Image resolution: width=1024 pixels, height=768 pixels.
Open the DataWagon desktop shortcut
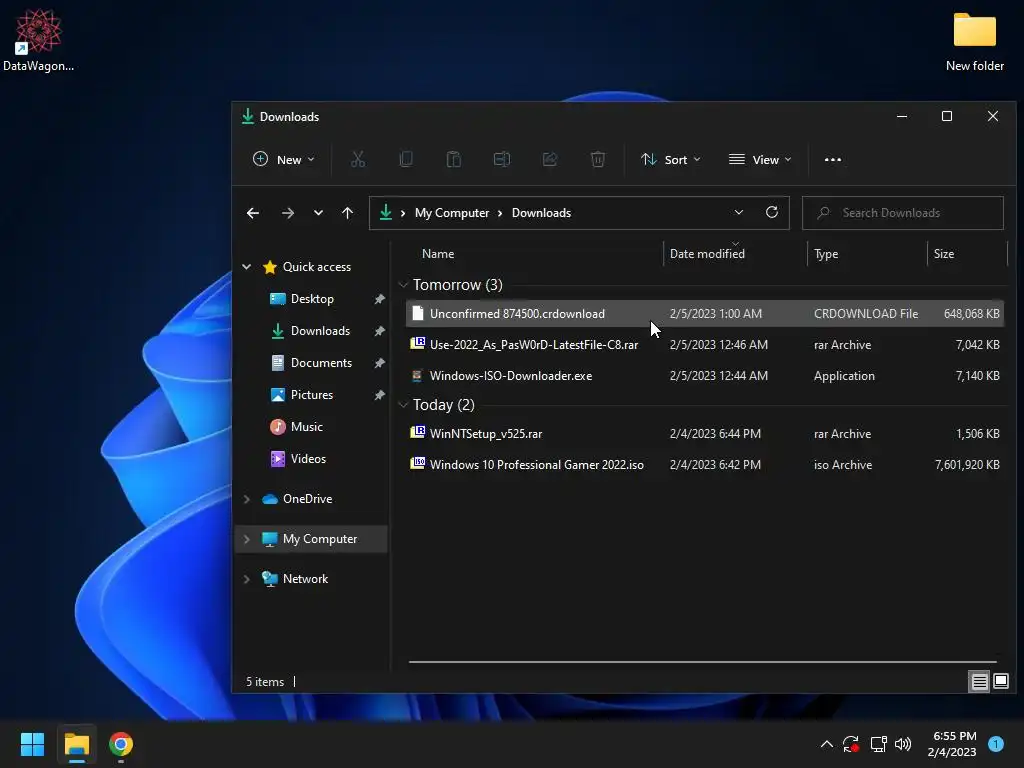pyautogui.click(x=39, y=40)
